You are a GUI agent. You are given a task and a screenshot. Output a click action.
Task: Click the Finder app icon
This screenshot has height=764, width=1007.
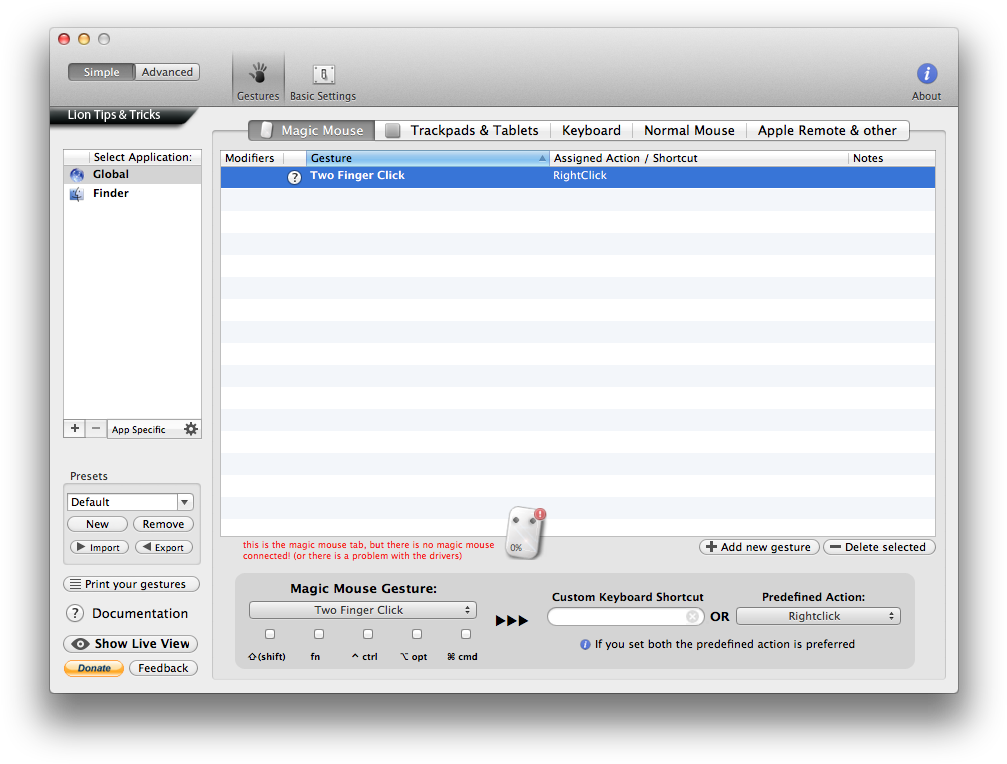77,194
